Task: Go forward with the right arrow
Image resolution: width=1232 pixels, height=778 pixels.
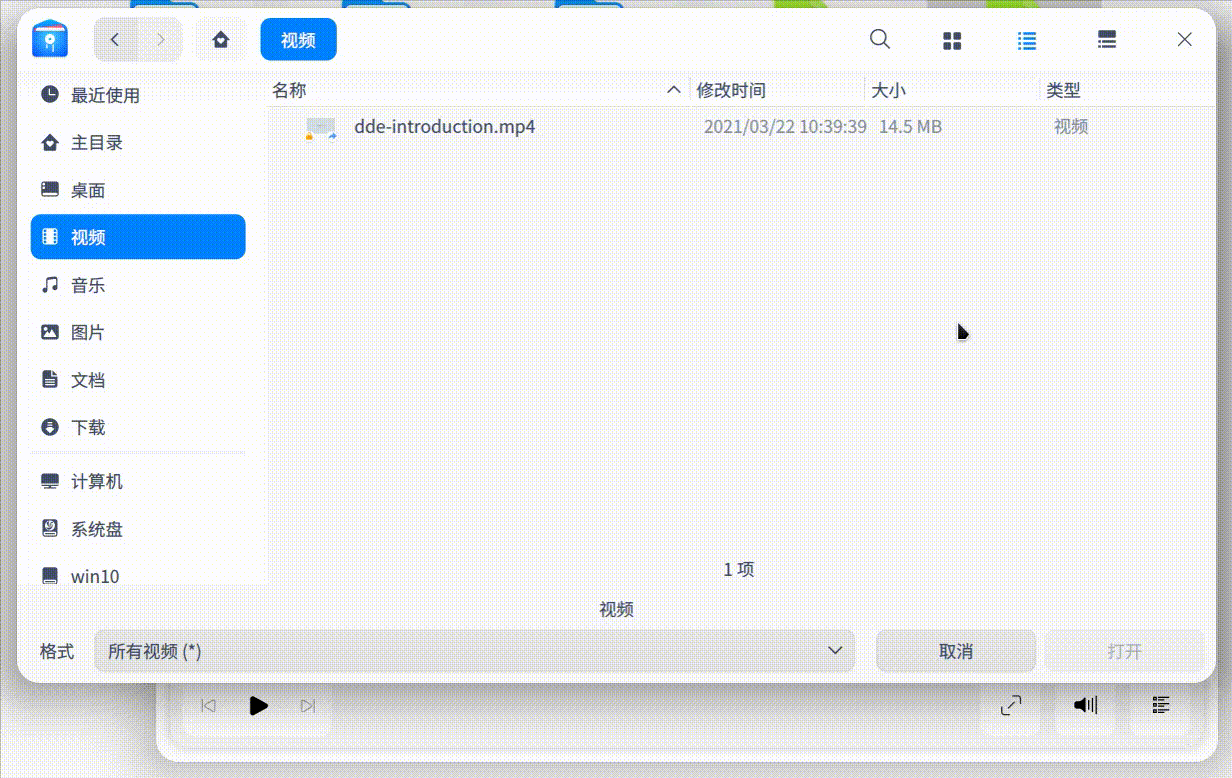Action: point(161,39)
